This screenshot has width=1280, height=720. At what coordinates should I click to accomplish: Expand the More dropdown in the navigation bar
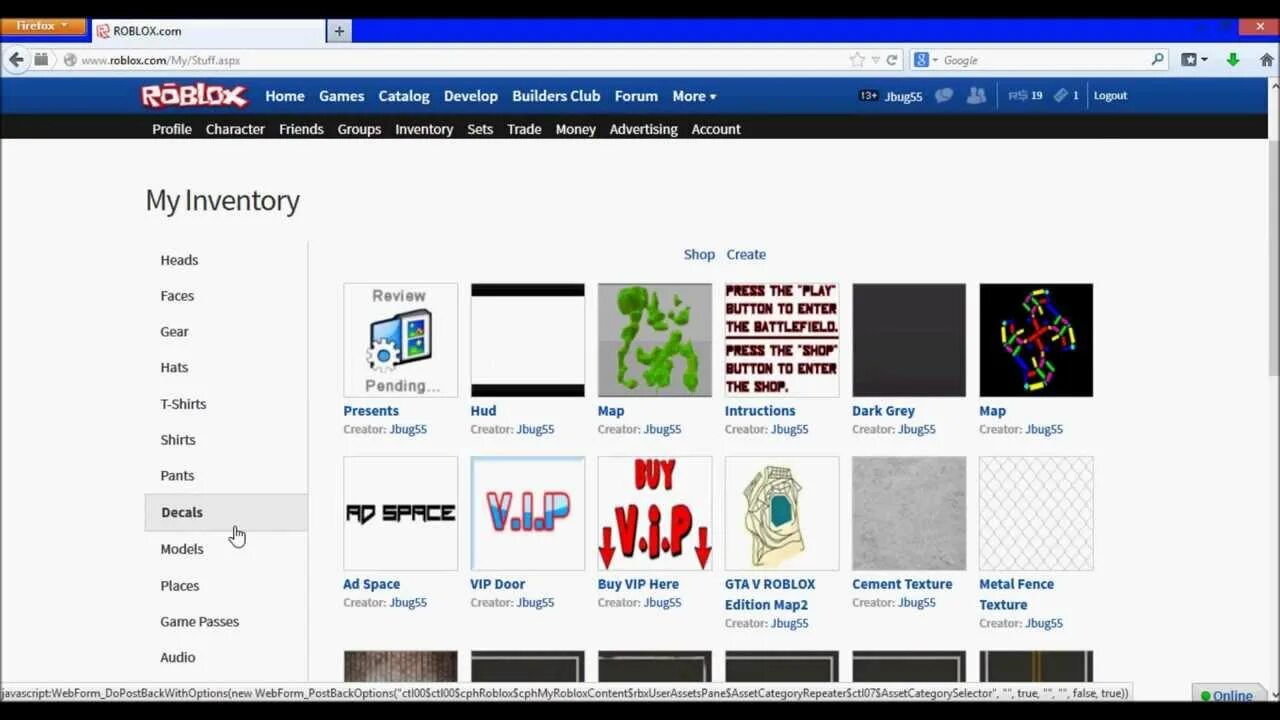pyautogui.click(x=694, y=96)
